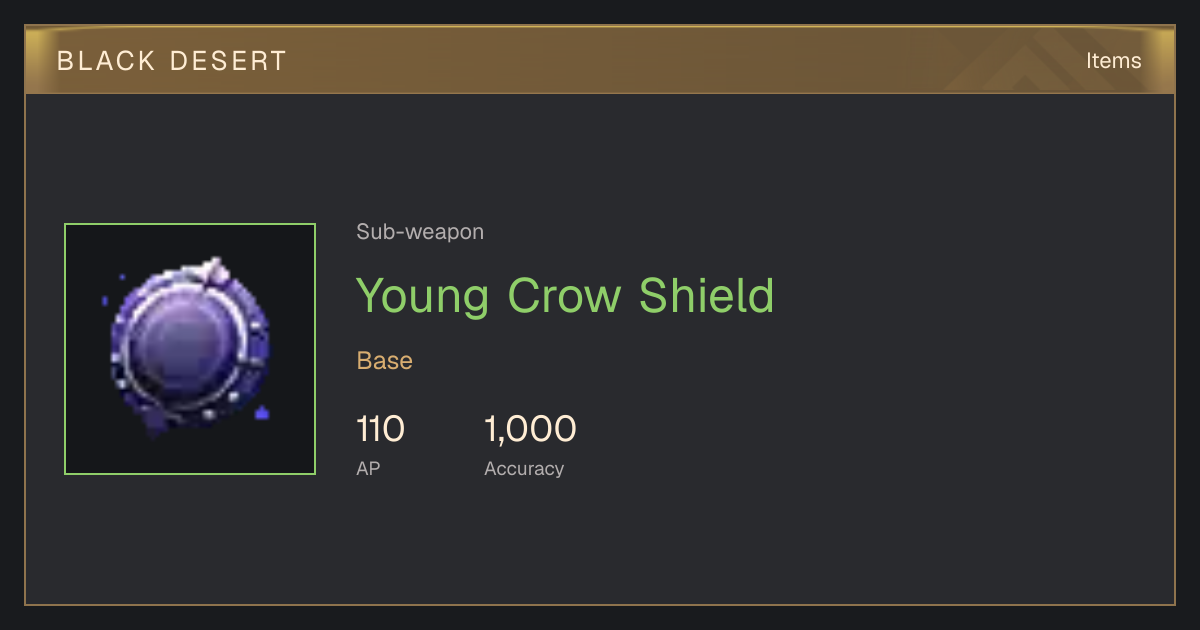Click the 1,000 Accuracy stat value

(530, 429)
